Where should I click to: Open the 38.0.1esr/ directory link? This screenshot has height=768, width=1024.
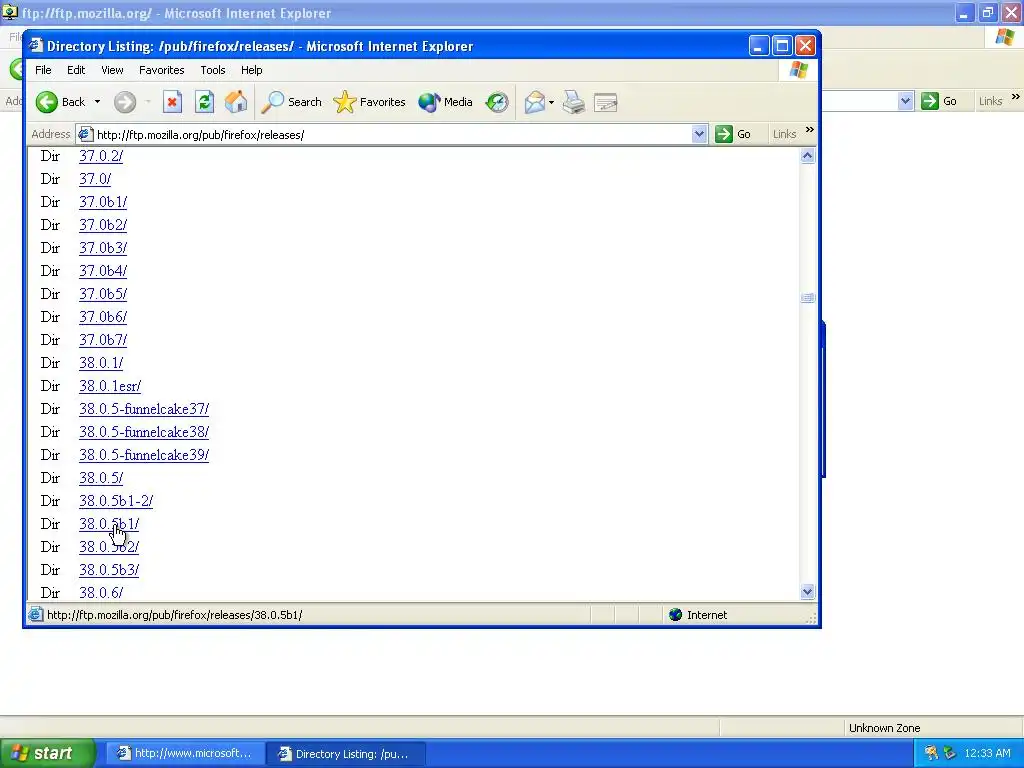click(110, 386)
